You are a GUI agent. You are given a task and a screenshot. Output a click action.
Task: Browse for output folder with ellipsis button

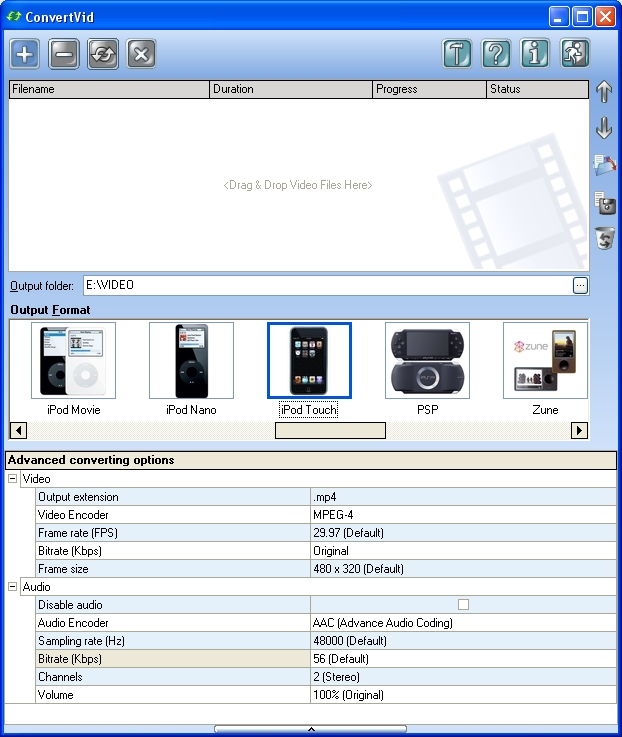click(x=580, y=285)
